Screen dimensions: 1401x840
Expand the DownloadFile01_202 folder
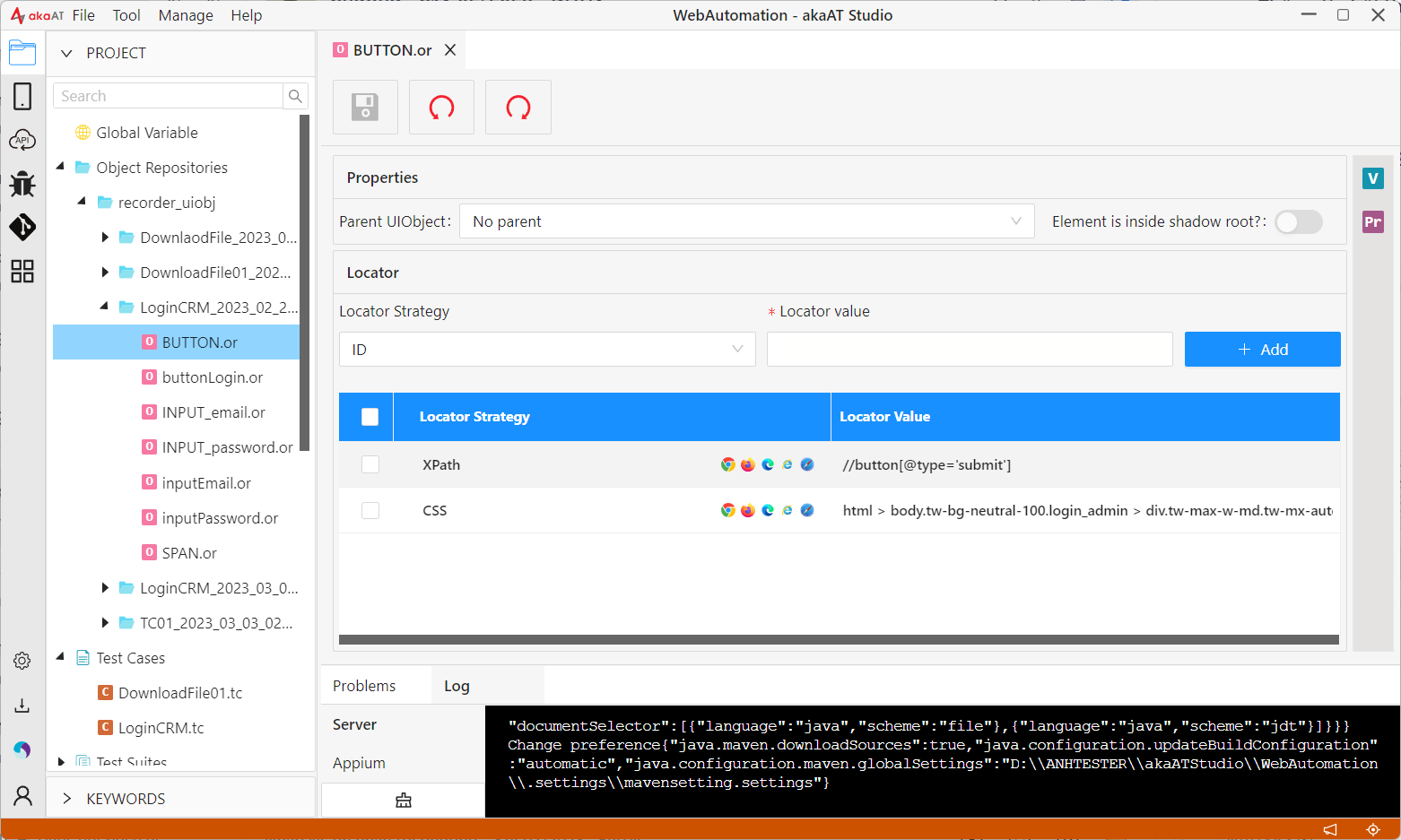click(104, 273)
